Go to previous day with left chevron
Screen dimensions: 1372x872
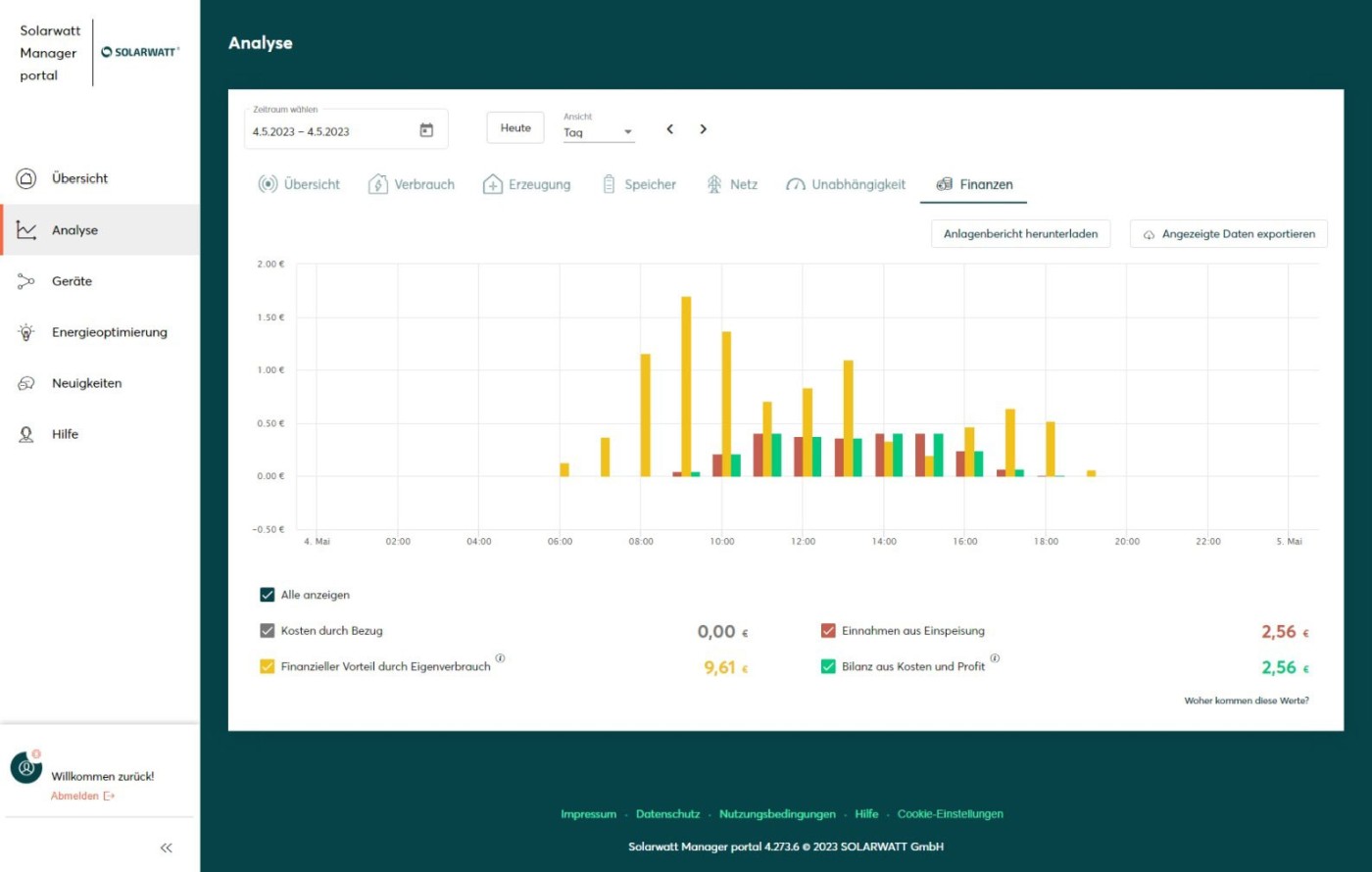click(x=670, y=129)
